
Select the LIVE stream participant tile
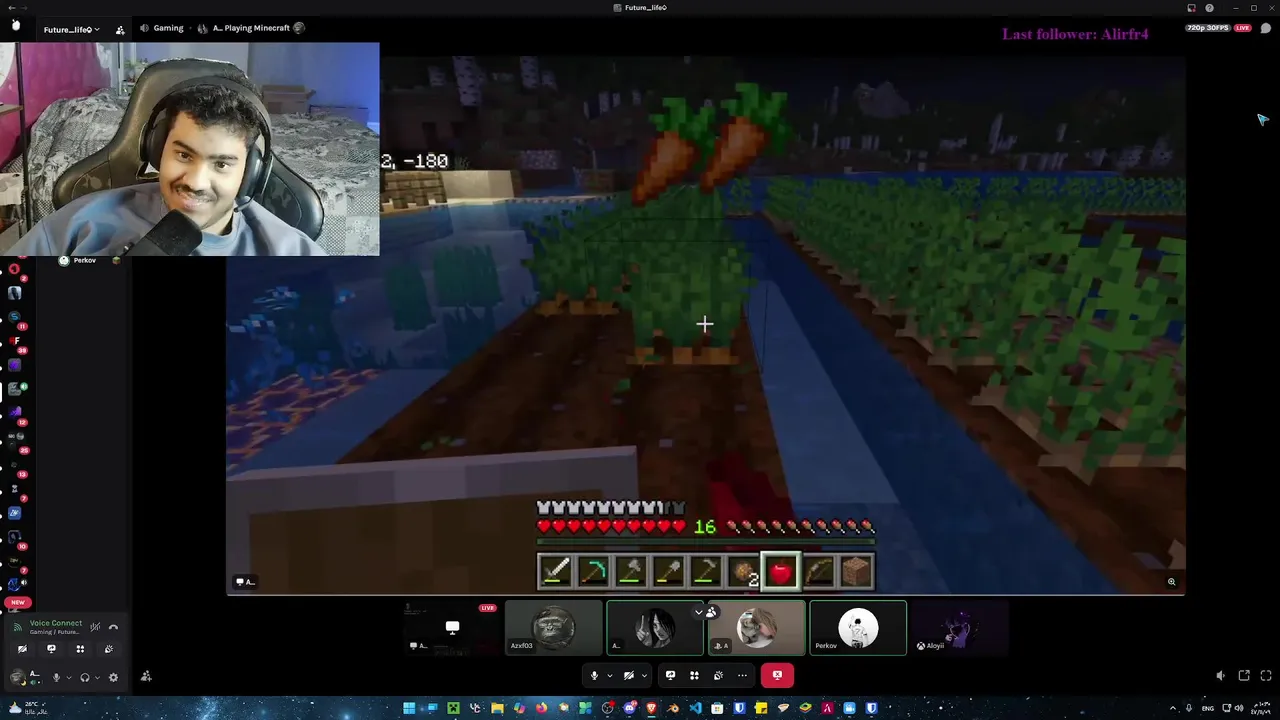[x=452, y=628]
